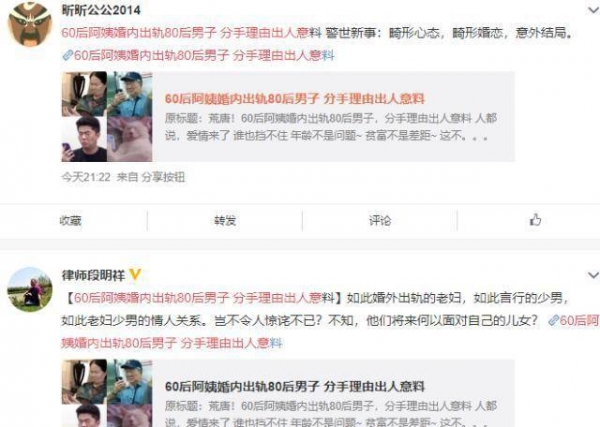
Task: Open username 昕昕公公2014 profile
Action: tap(101, 10)
